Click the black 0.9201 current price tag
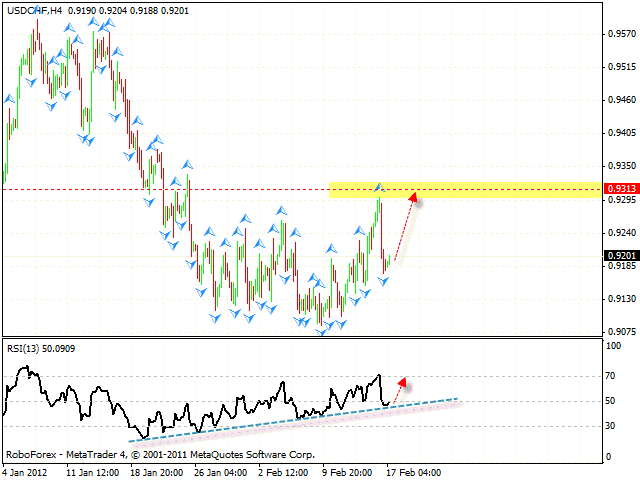This screenshot has height=480, width=640. (x=621, y=255)
